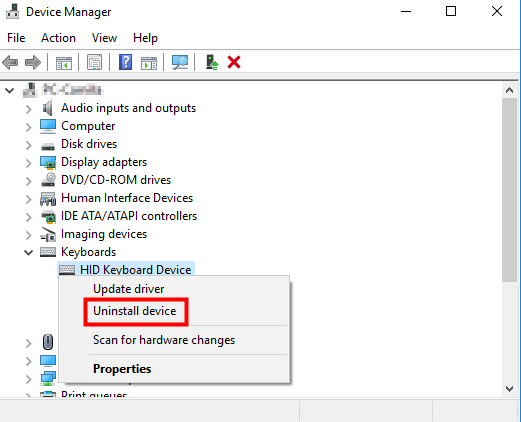
Task: Collapse the Keyboards category
Action: pyautogui.click(x=29, y=253)
